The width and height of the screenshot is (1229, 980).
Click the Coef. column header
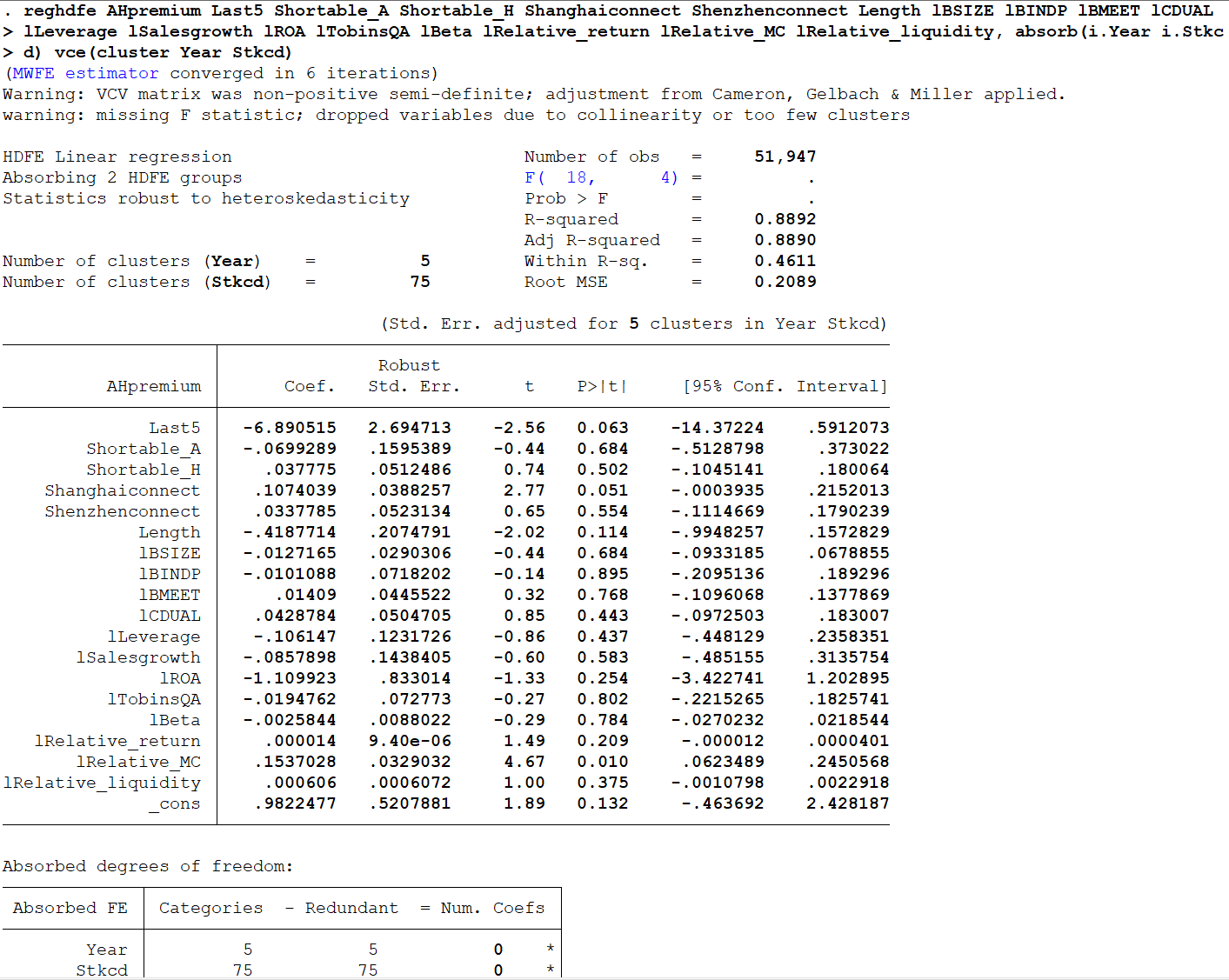pos(310,386)
